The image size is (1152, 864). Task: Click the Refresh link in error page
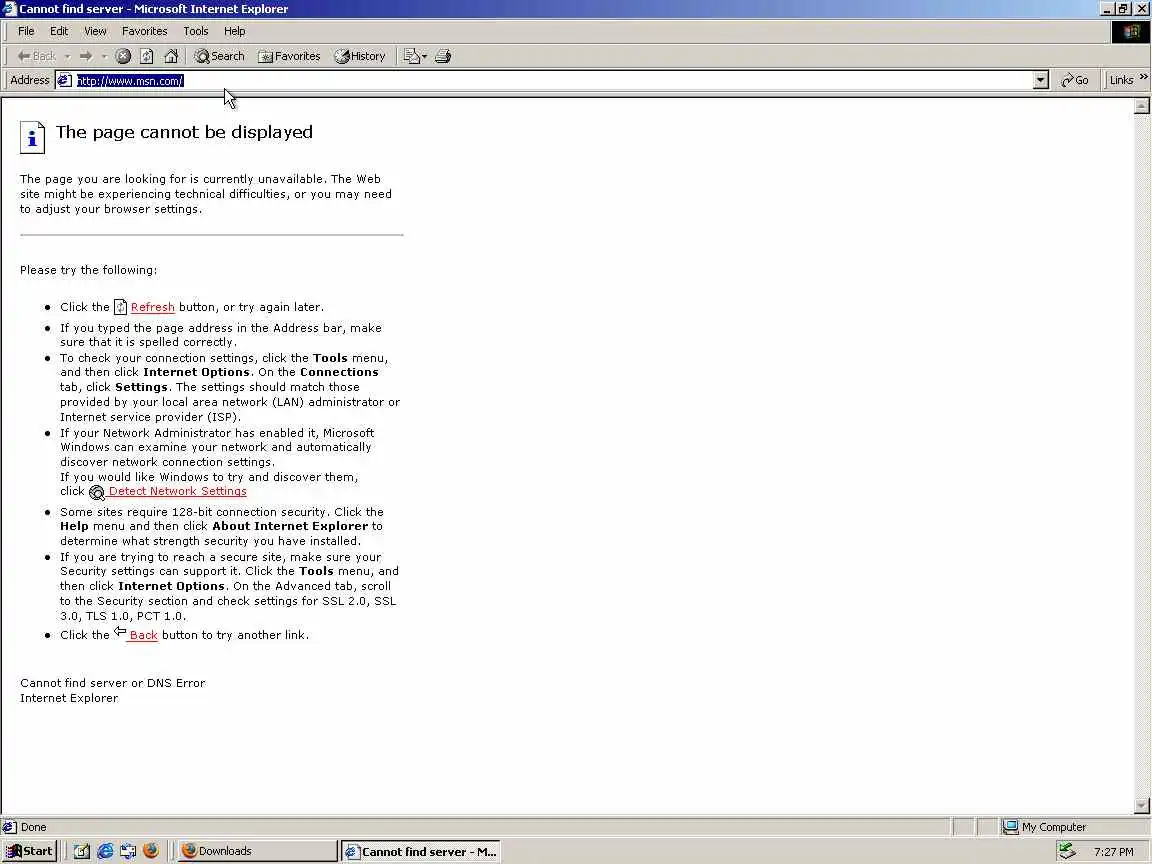pos(152,307)
